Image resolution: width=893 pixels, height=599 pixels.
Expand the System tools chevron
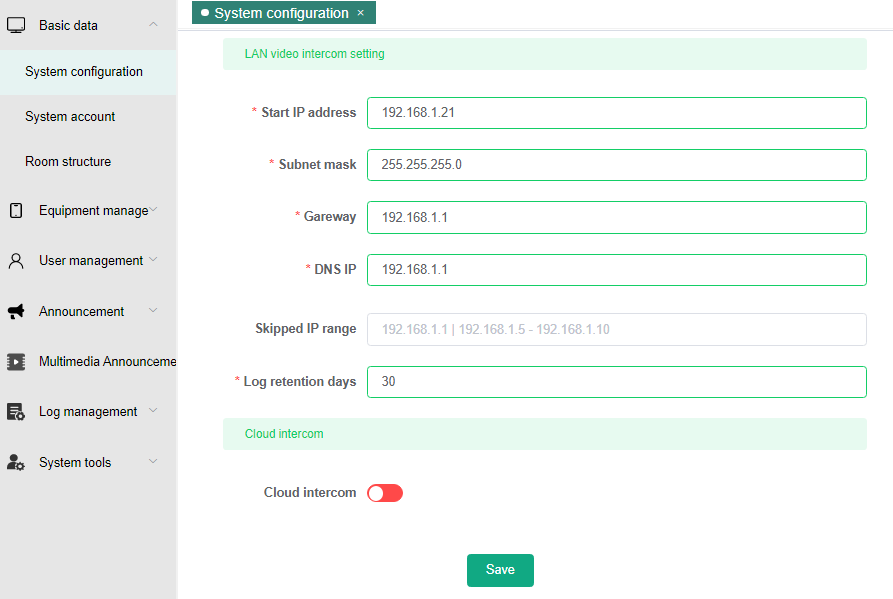pos(153,461)
